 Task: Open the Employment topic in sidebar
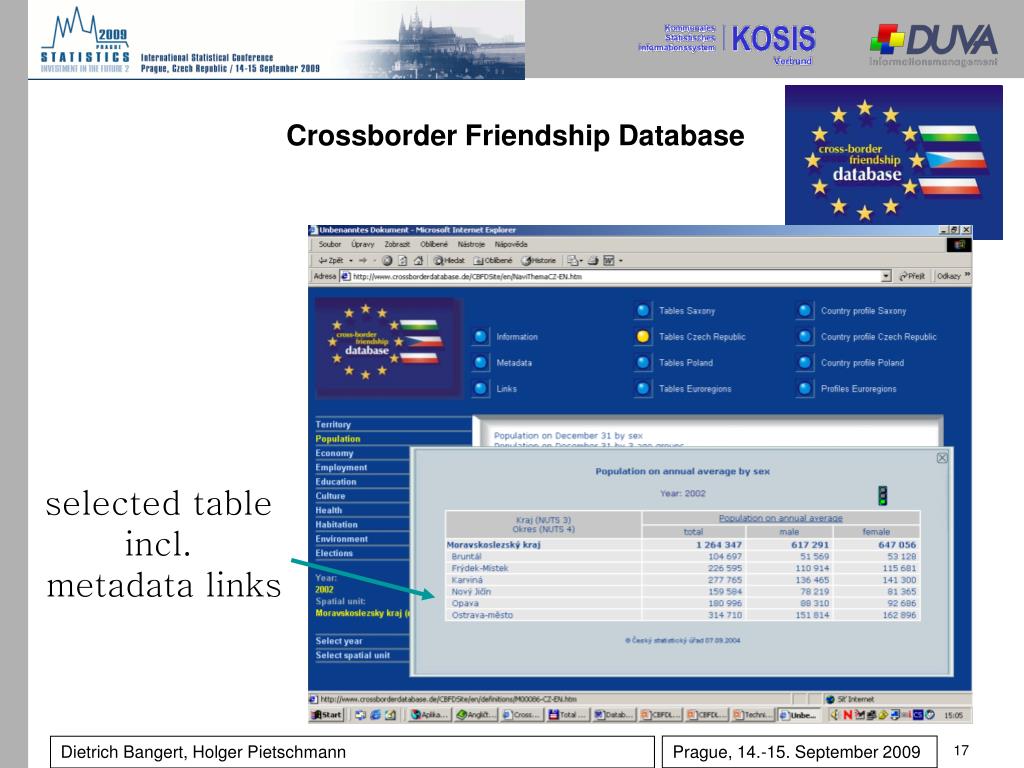(x=342, y=468)
